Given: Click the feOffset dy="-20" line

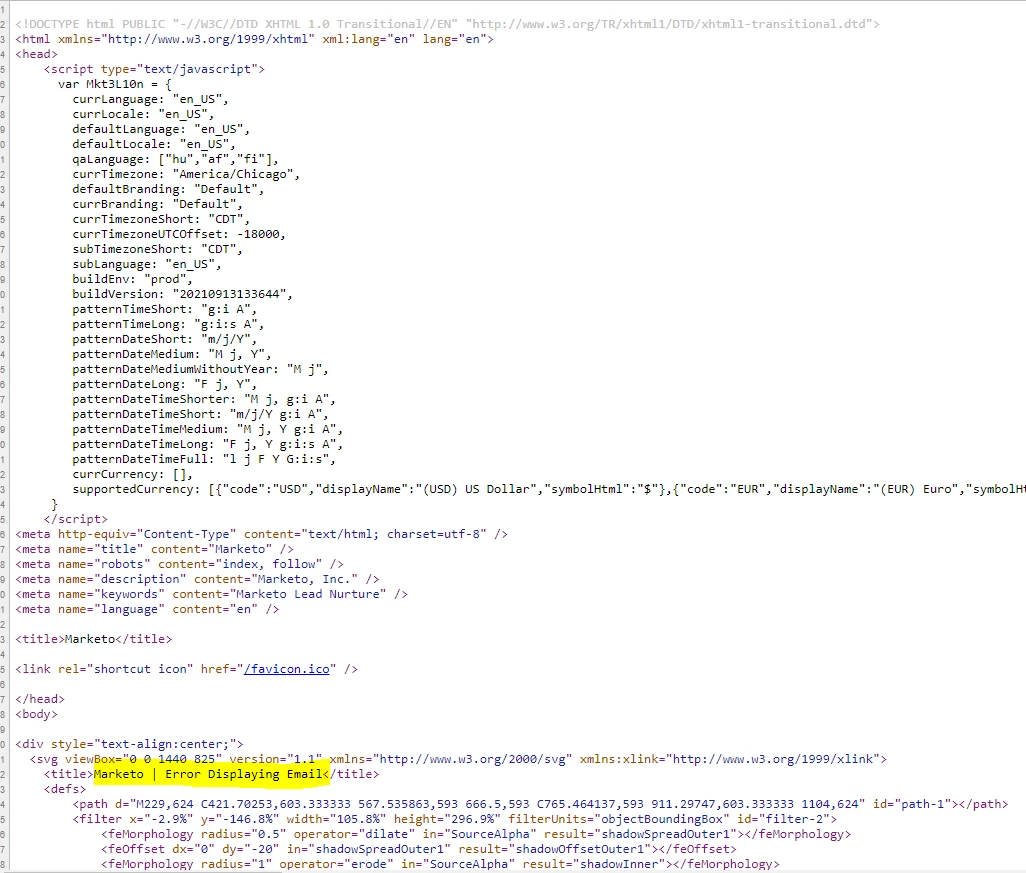Looking at the screenshot, I should coord(419,849).
